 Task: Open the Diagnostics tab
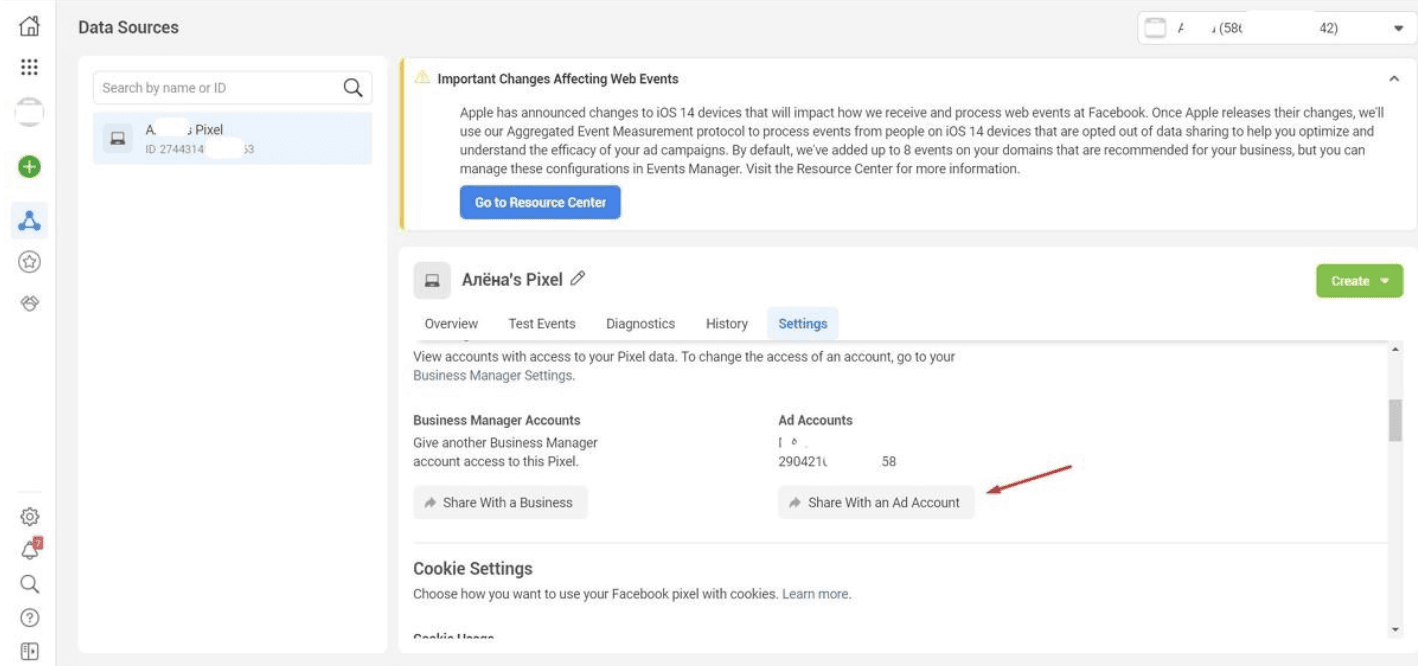point(641,324)
